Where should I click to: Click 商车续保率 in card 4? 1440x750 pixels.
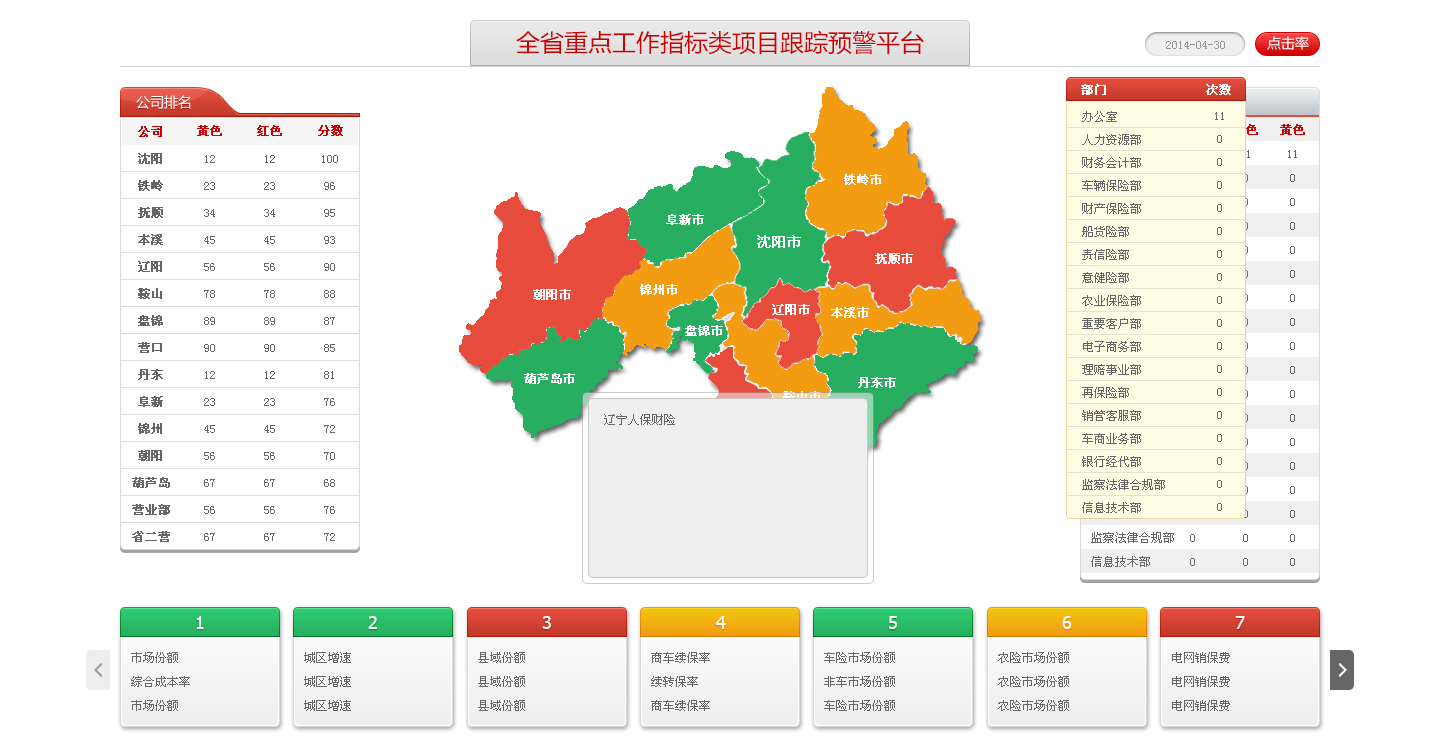pyautogui.click(x=680, y=658)
